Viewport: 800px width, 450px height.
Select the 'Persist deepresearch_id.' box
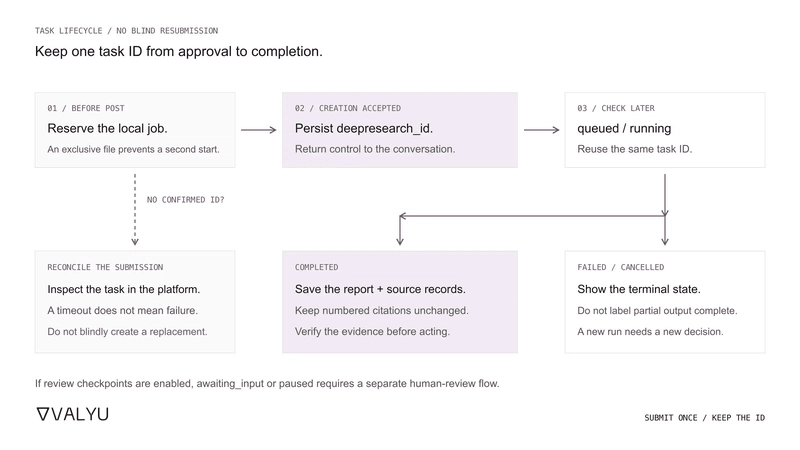point(400,130)
